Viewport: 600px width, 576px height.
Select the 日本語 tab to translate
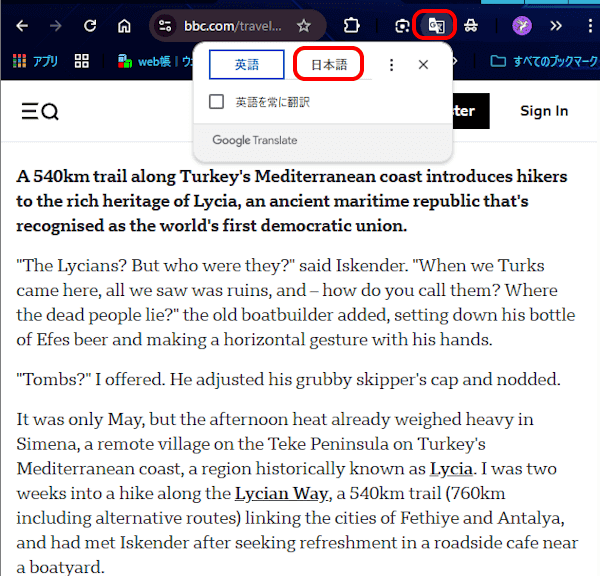click(328, 65)
